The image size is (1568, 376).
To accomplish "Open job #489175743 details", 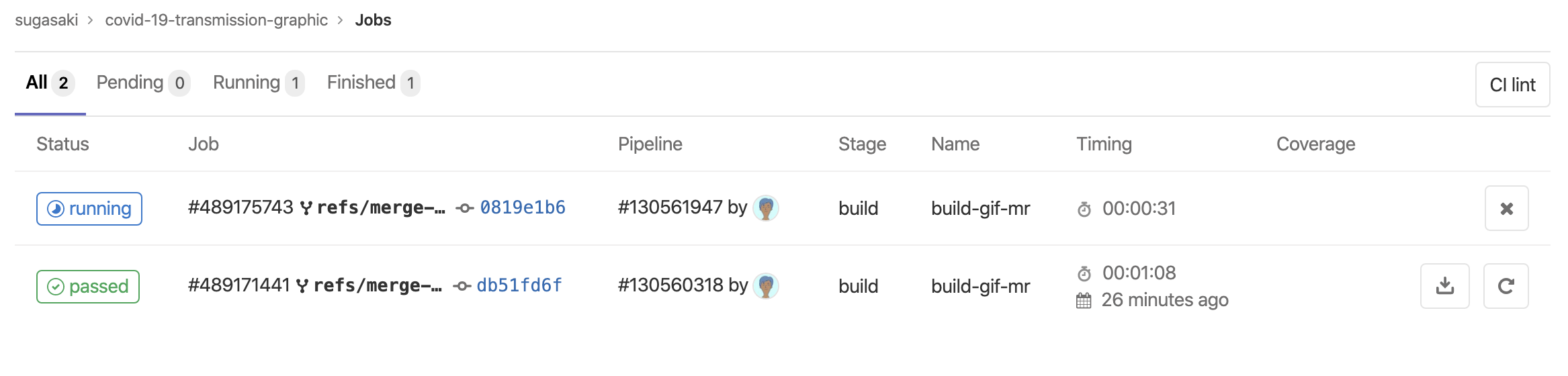I will tap(241, 207).
